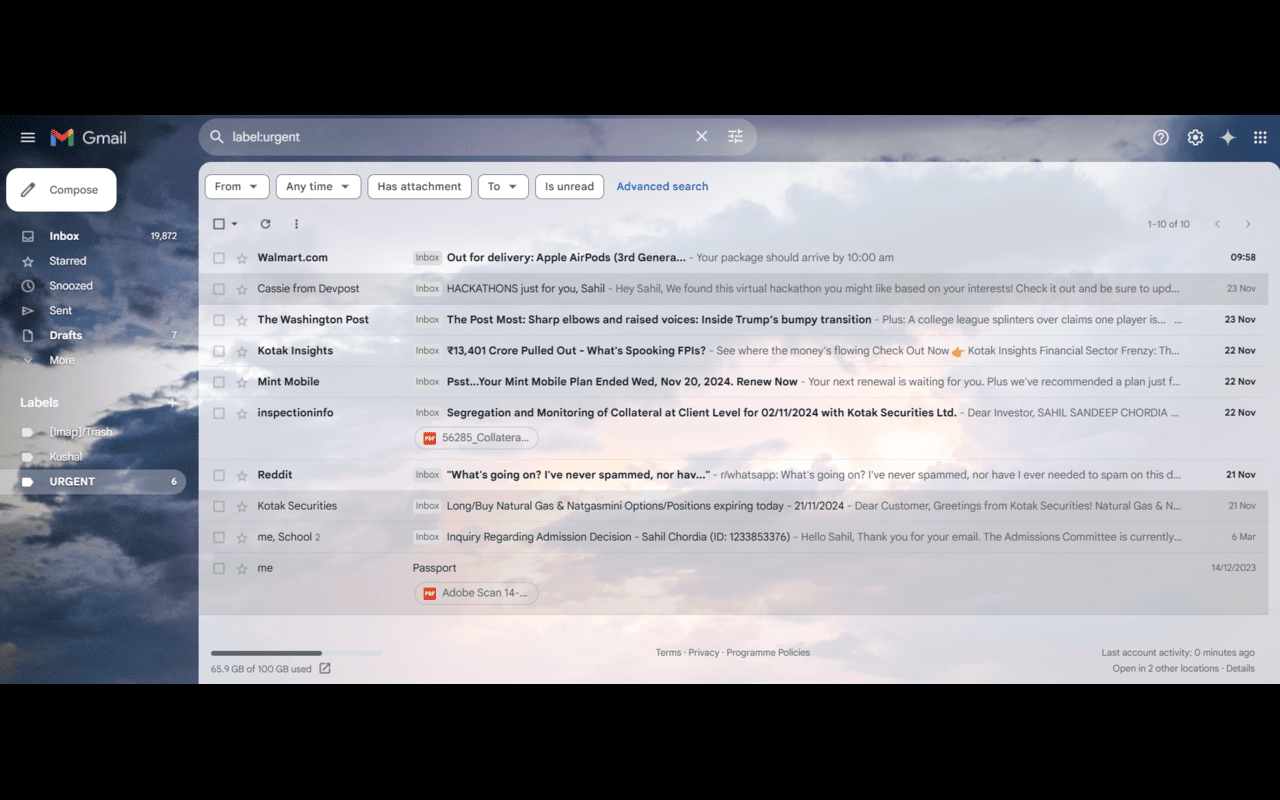Create a new label with plus icon
Image resolution: width=1280 pixels, height=800 pixels.
(172, 402)
